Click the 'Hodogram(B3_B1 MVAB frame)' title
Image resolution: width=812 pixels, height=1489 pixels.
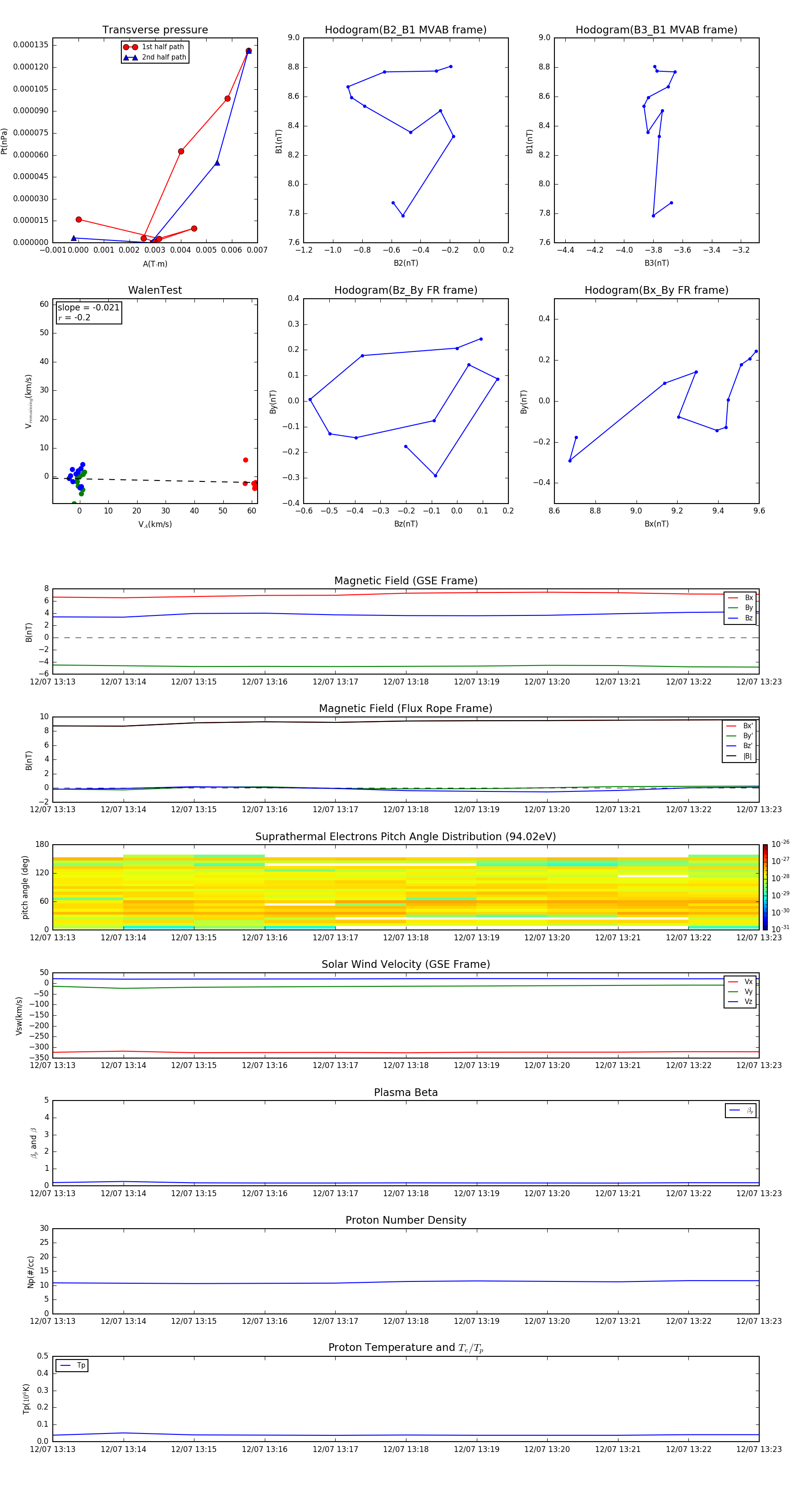tap(656, 30)
